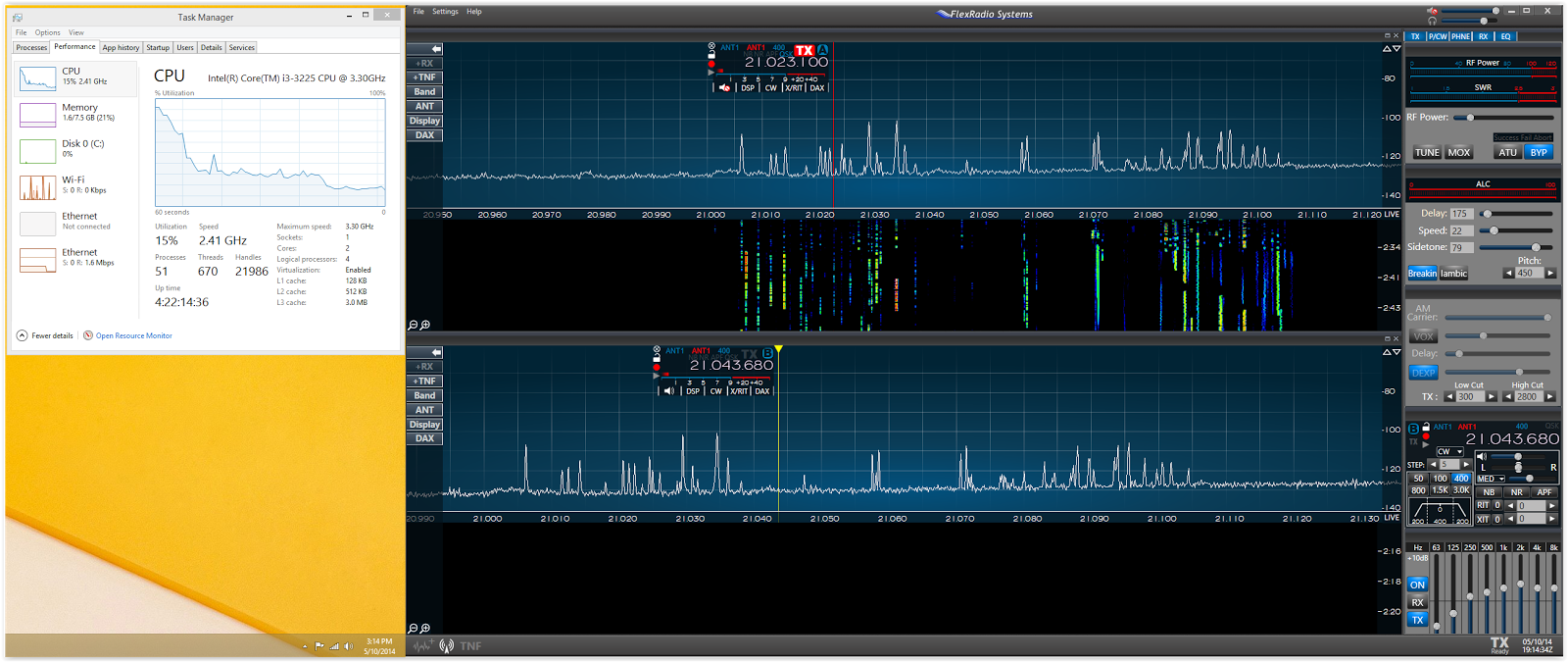This screenshot has height=662, width=1568.
Task: Toggle the BYP tuner bypass button
Action: point(1539,152)
